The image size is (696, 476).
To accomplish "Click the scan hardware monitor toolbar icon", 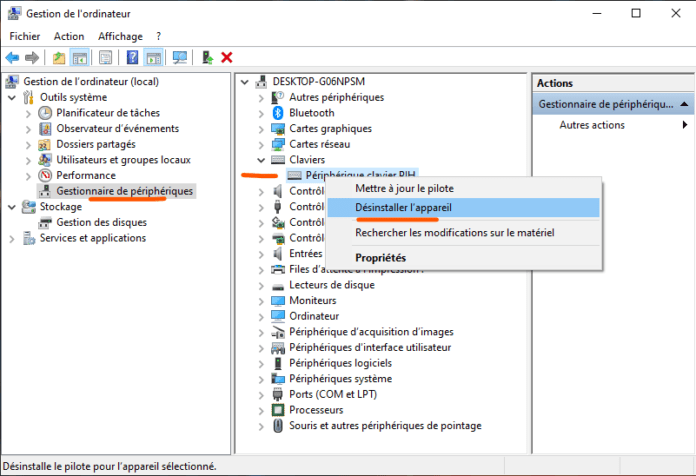I will [x=180, y=58].
